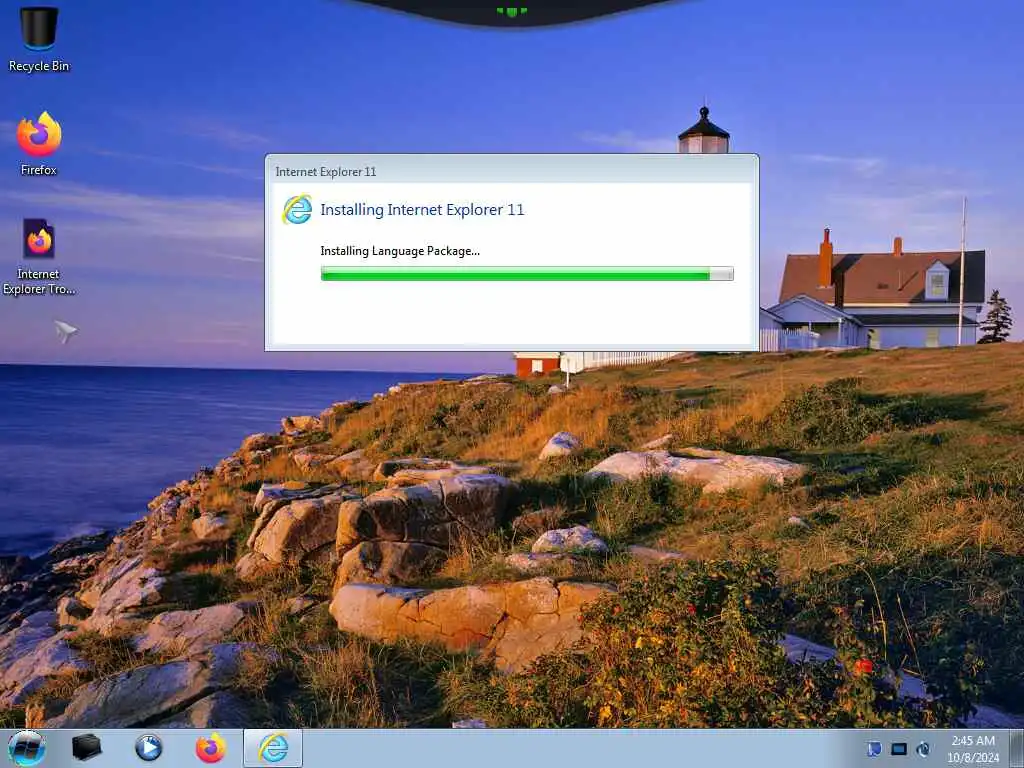The image size is (1024, 768).
Task: Open the black box app pinned on the taskbar
Action: coord(86,748)
